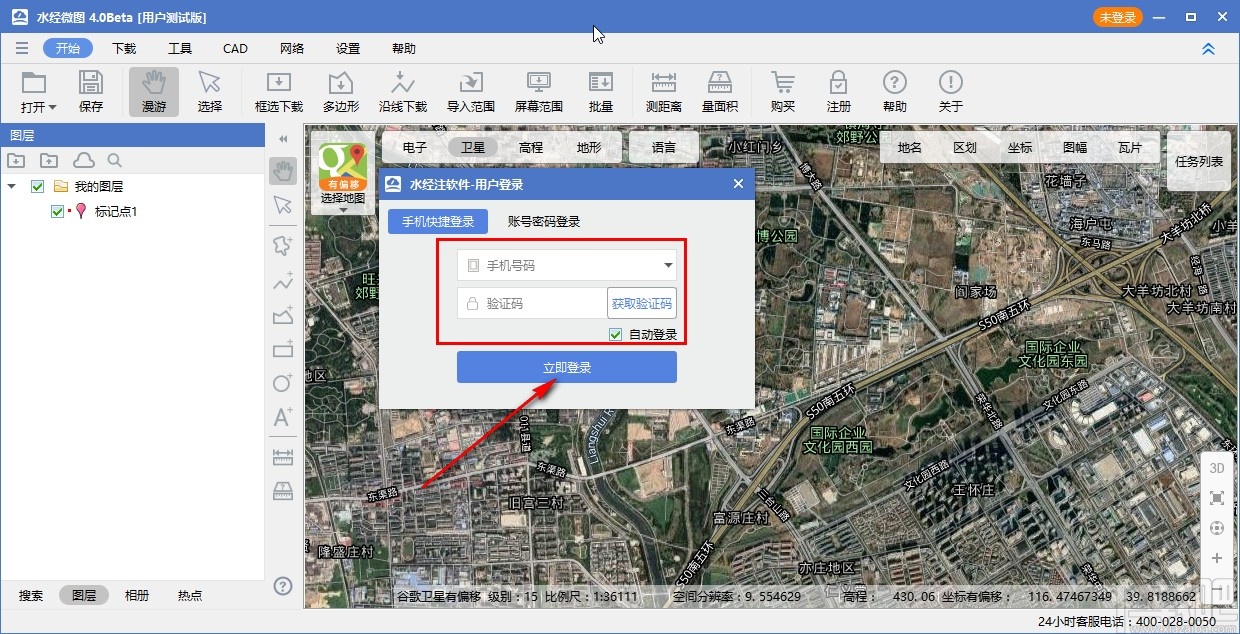Open the 沿线下载 along-line download tool
1240x634 pixels.
click(403, 91)
